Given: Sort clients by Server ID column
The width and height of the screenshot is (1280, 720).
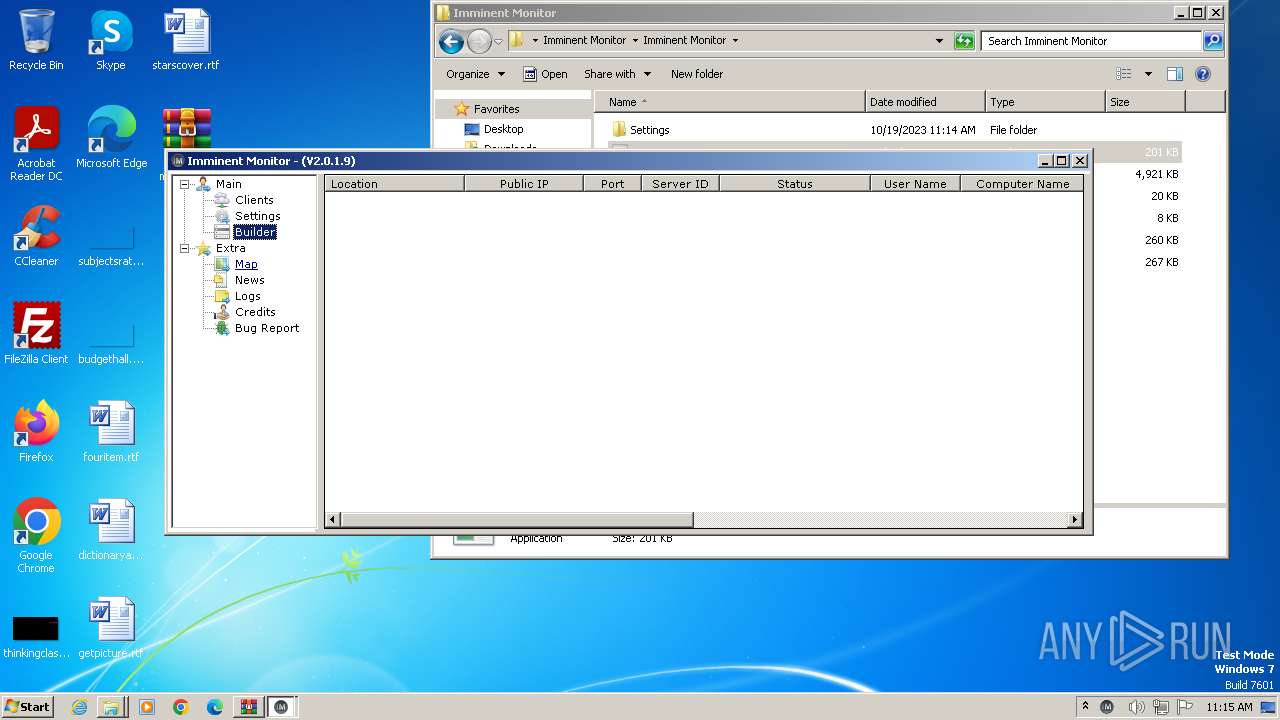Looking at the screenshot, I should click(x=680, y=184).
